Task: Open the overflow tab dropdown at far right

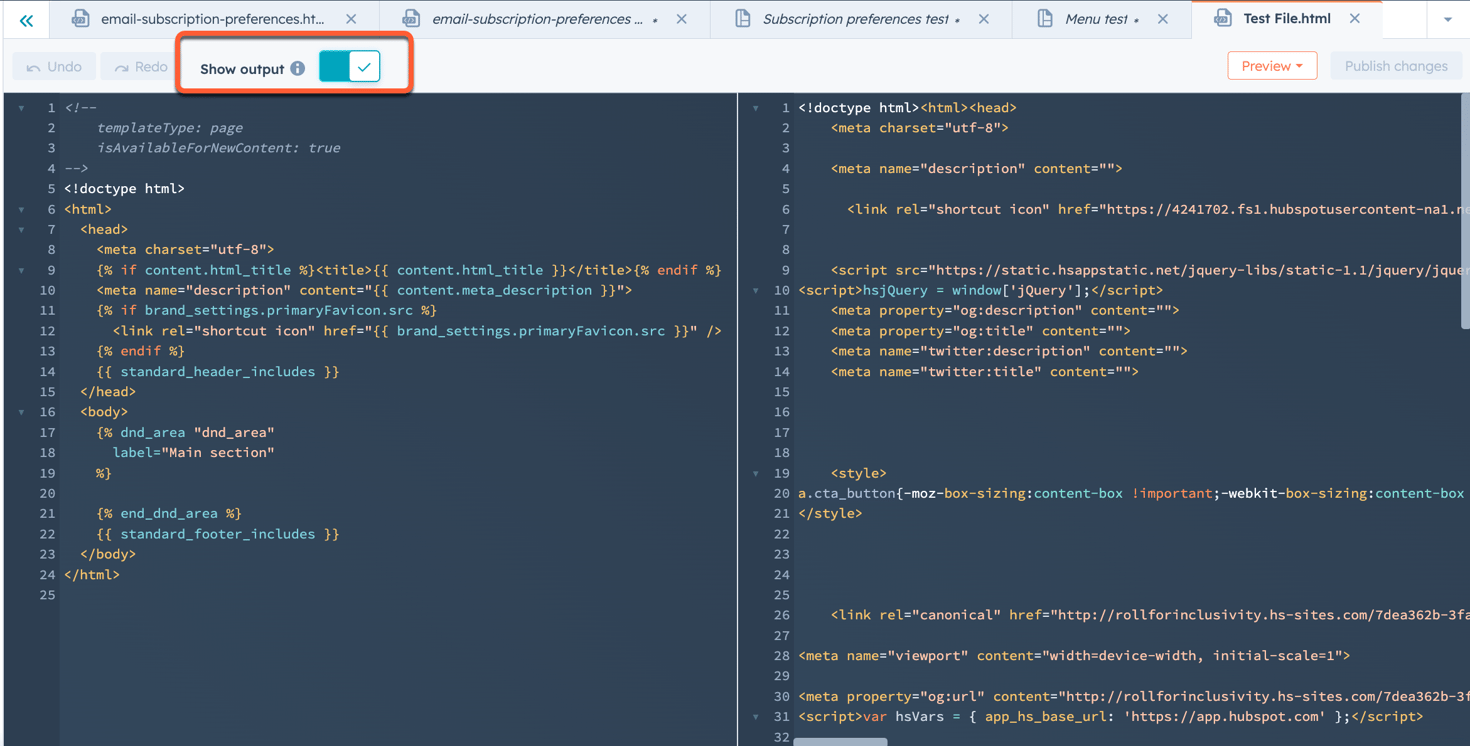Action: [1448, 19]
